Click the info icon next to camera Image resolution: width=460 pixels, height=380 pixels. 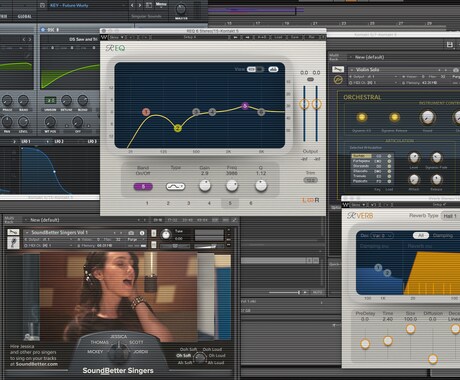[142, 233]
